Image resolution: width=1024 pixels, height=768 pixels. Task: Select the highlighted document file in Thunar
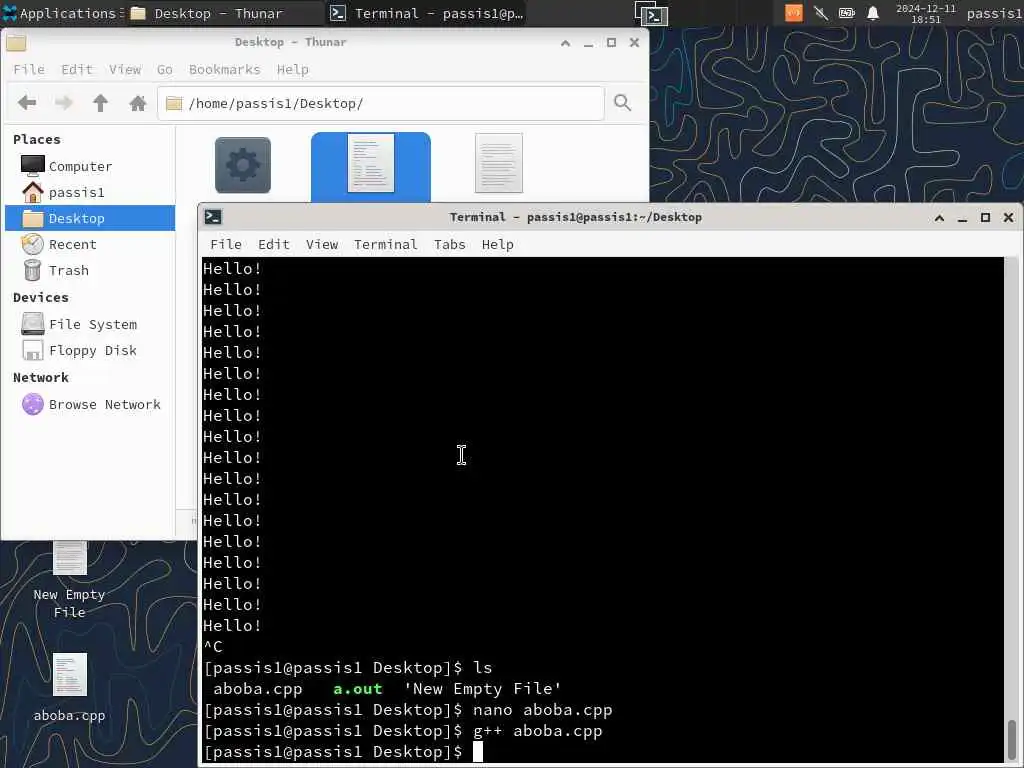coord(371,163)
